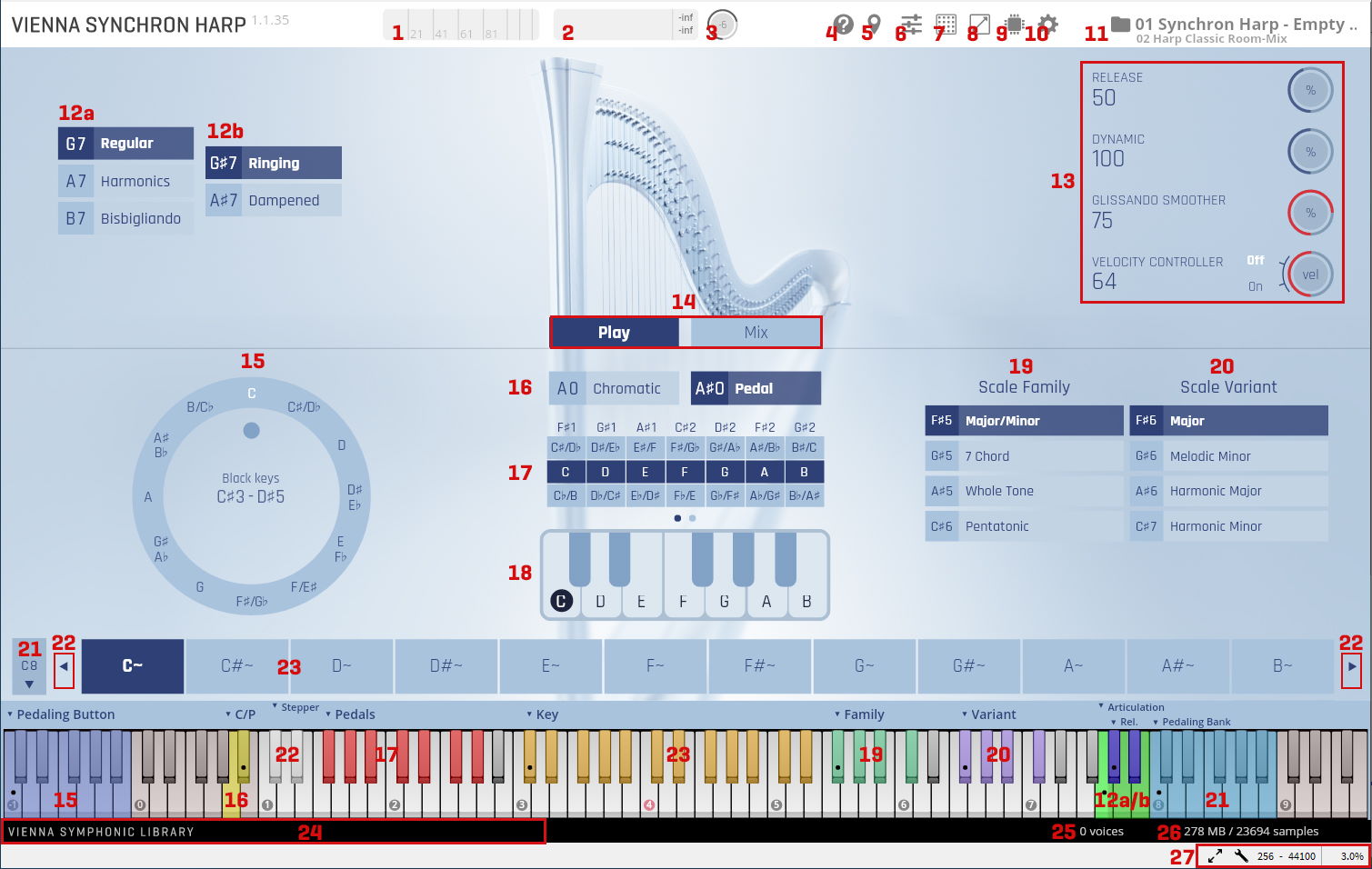Expand the Stepper dropdown

(295, 707)
